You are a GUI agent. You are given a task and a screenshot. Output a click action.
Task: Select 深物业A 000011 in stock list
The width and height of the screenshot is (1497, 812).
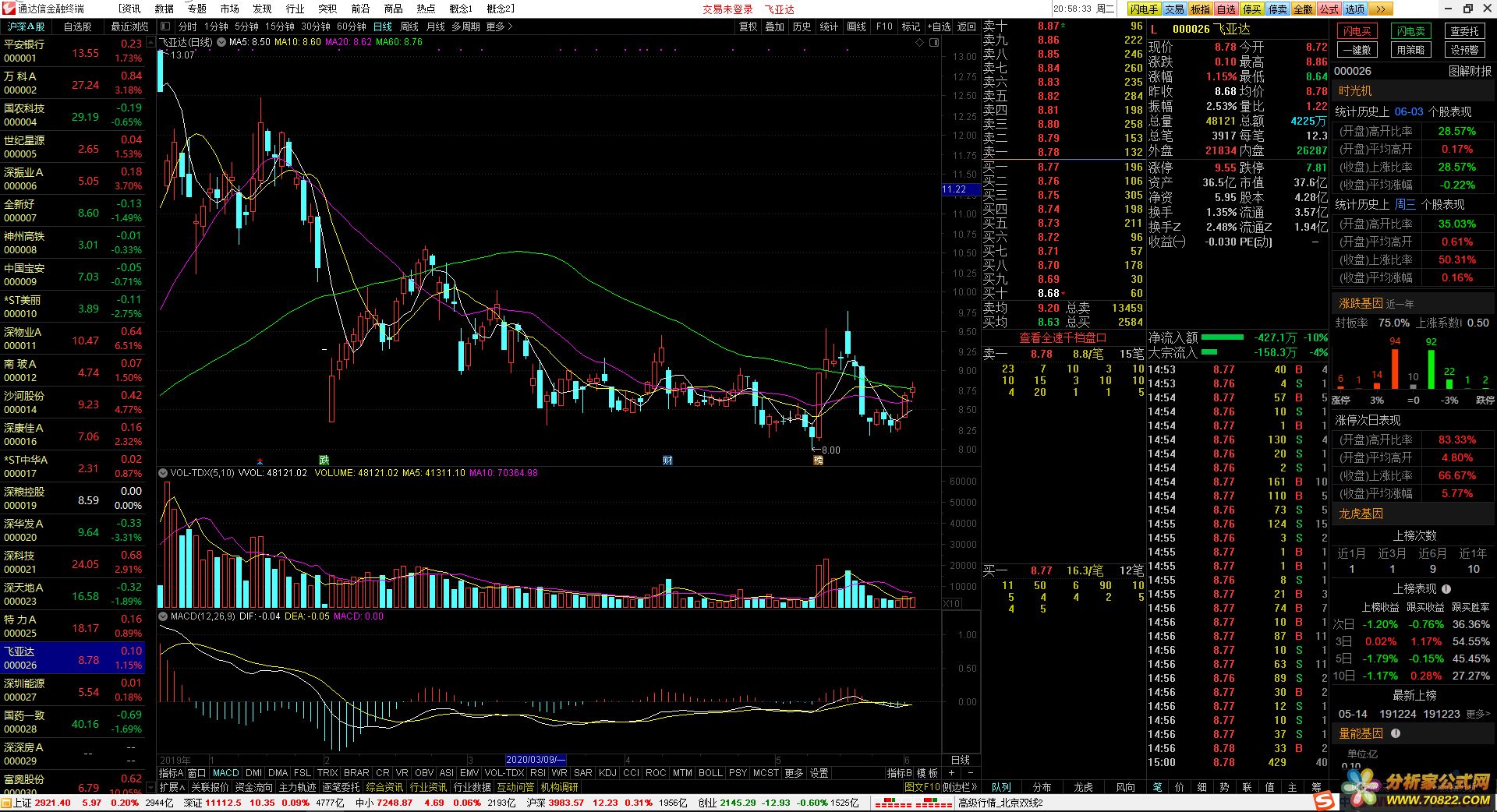[73, 338]
